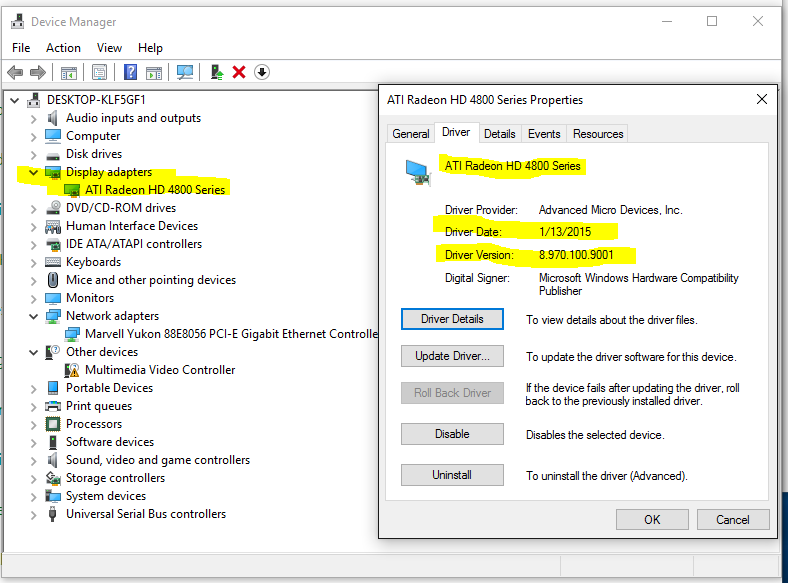Click the Display adapters category icon
This screenshot has height=583, width=788.
tap(53, 172)
